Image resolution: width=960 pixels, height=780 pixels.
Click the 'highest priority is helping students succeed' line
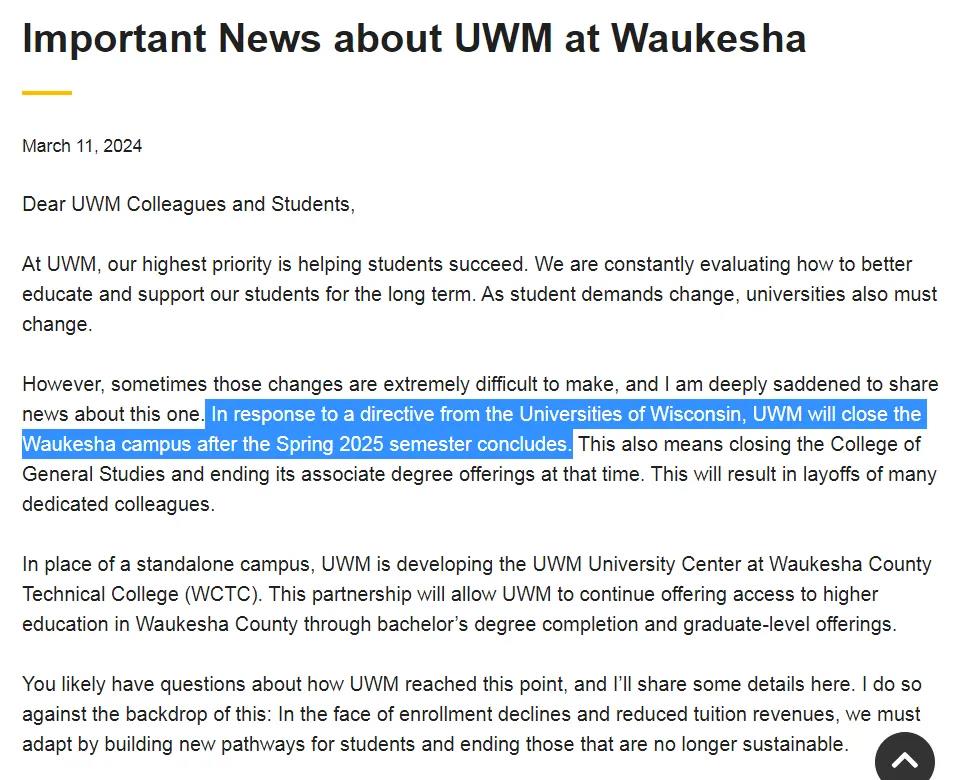(334, 264)
